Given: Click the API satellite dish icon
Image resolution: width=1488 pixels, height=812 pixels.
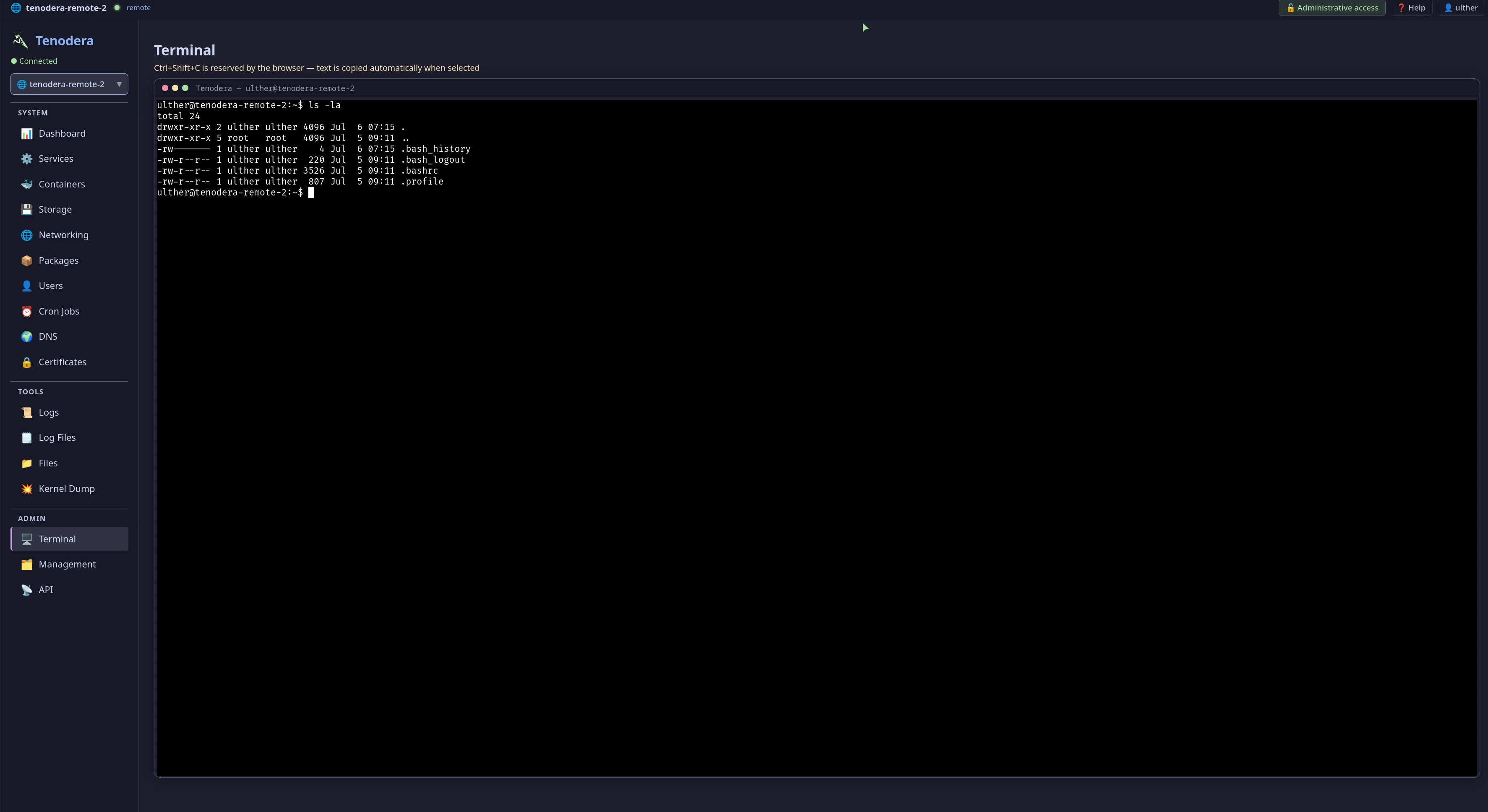Looking at the screenshot, I should coord(26,590).
